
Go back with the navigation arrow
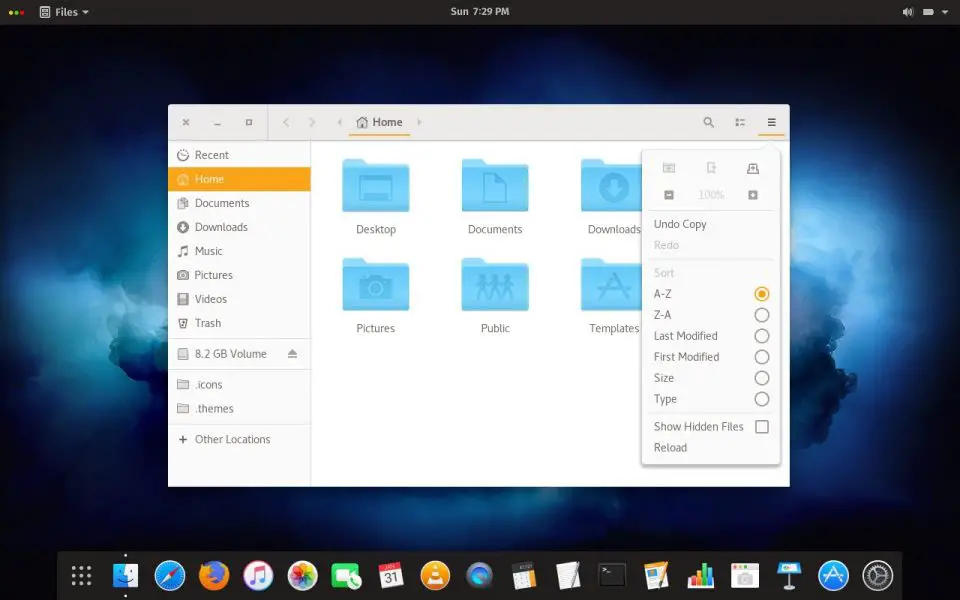tap(286, 121)
